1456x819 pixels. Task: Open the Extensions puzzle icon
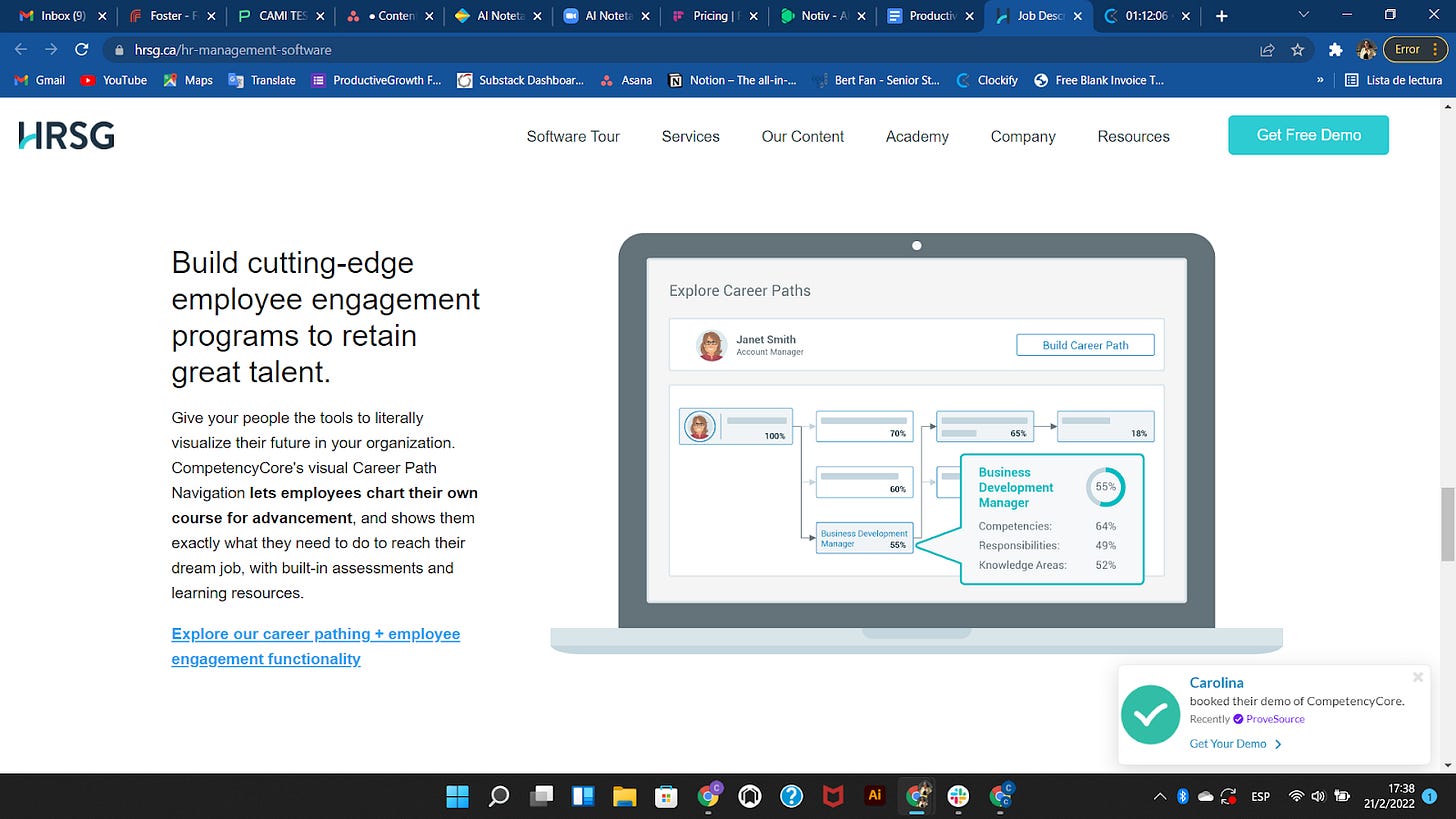pos(1335,49)
